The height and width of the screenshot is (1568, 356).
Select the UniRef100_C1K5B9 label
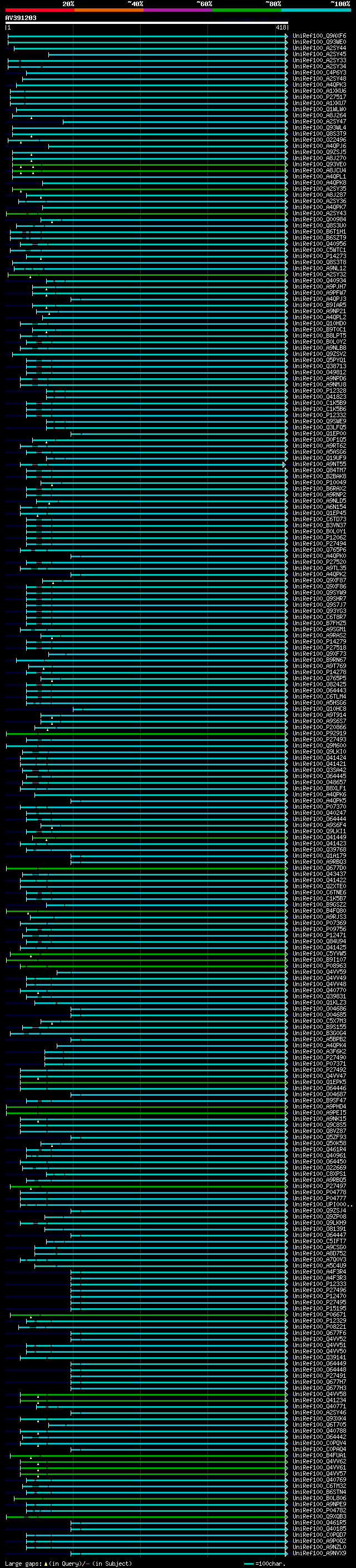319,403
